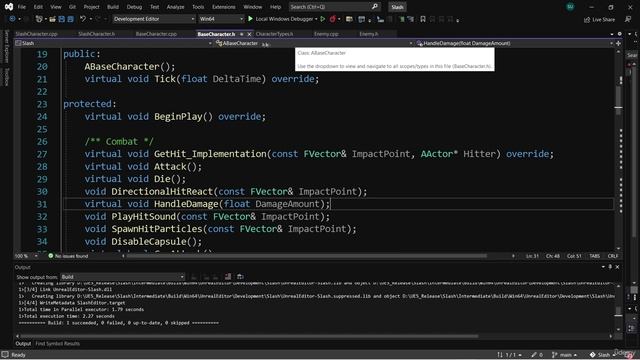Click the Output panel horizontal scrollbar
Image resolution: width=640 pixels, height=360 pixels.
pos(249,336)
